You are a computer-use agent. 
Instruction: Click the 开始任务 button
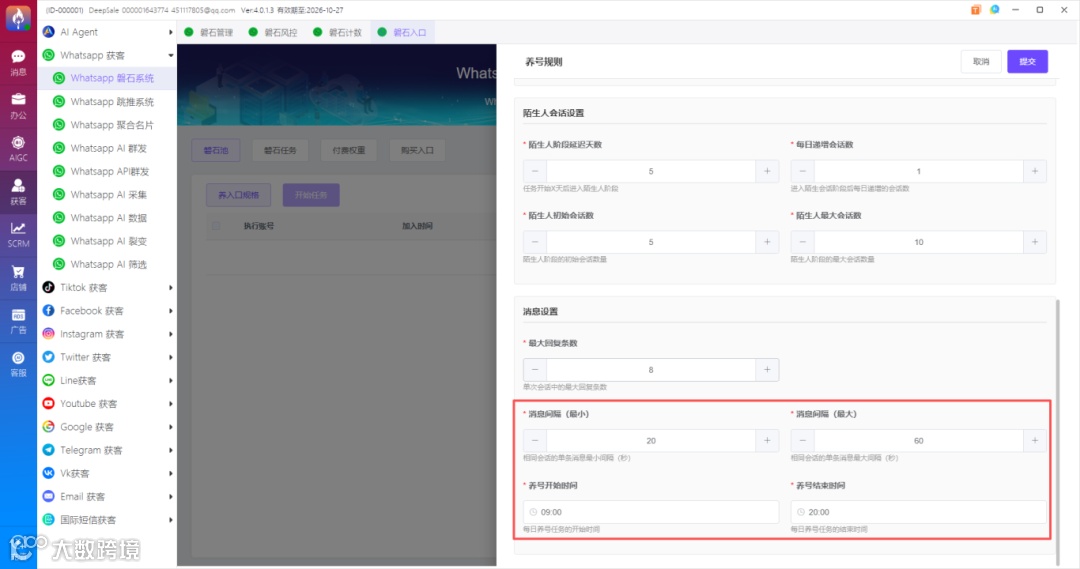coord(311,195)
